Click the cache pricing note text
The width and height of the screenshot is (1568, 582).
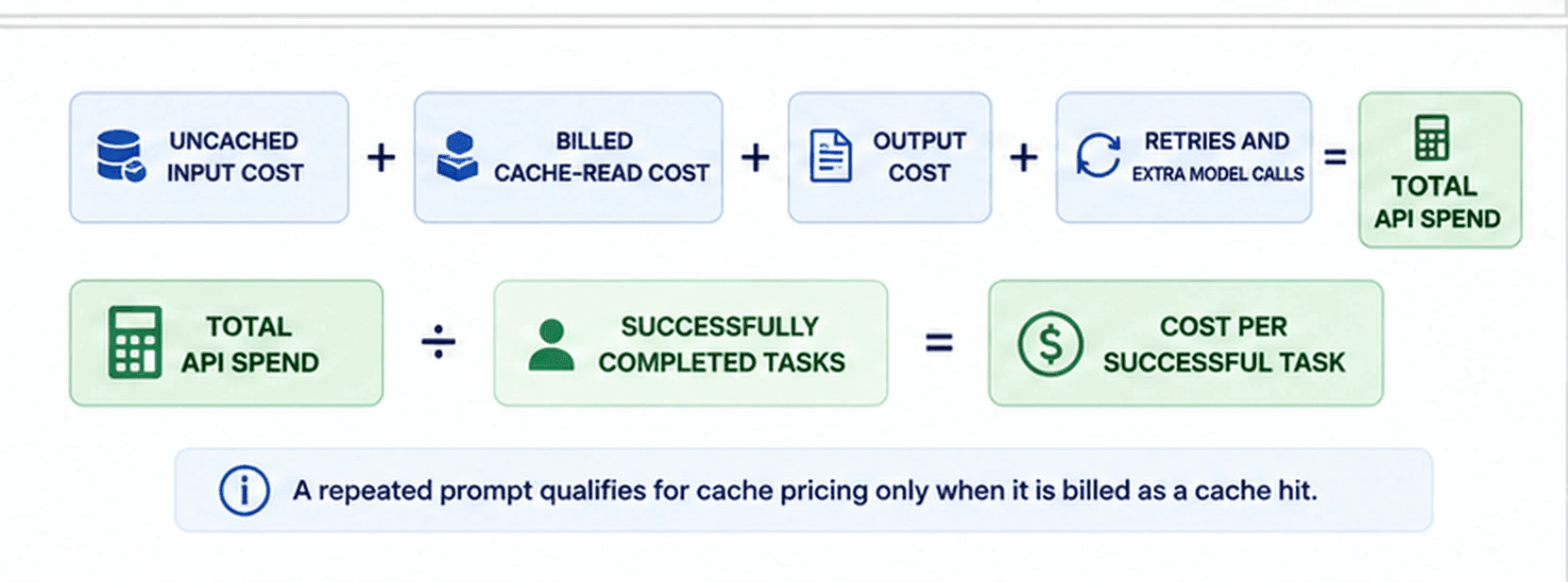(x=805, y=490)
